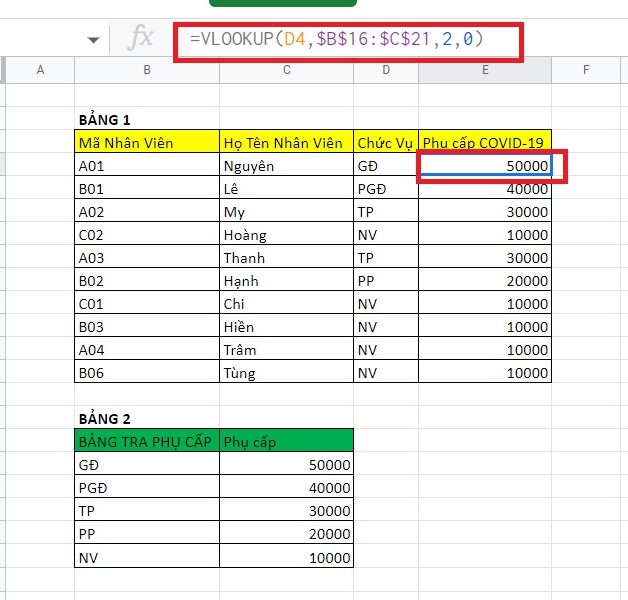Select the PP cell in Hạnh's row
The height and width of the screenshot is (600, 628).
point(386,280)
